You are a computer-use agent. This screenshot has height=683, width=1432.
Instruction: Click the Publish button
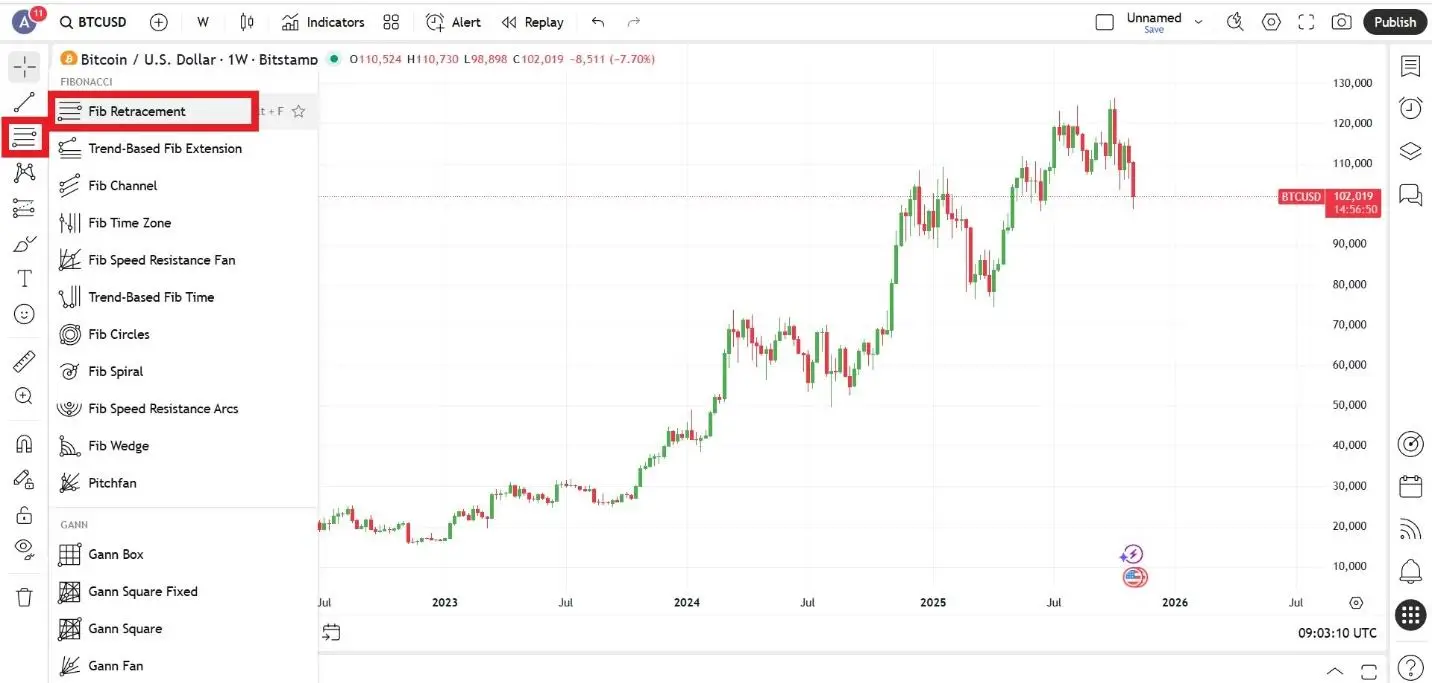(x=1394, y=22)
